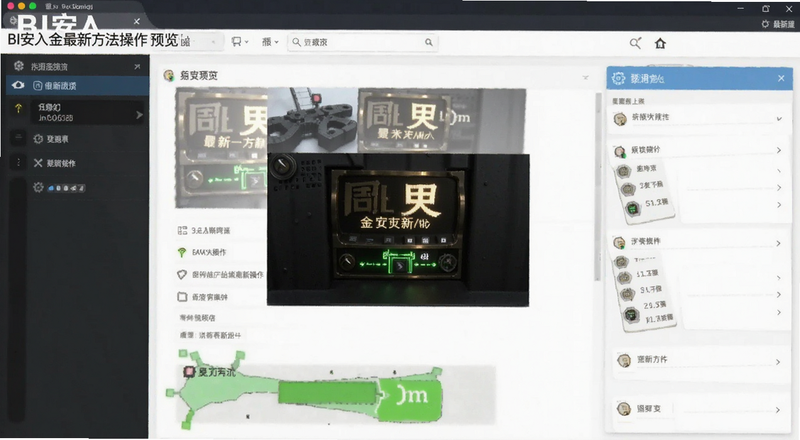The image size is (800, 440).
Task: Click the three-dot icon in the sidebar strip
Action: pos(18,162)
